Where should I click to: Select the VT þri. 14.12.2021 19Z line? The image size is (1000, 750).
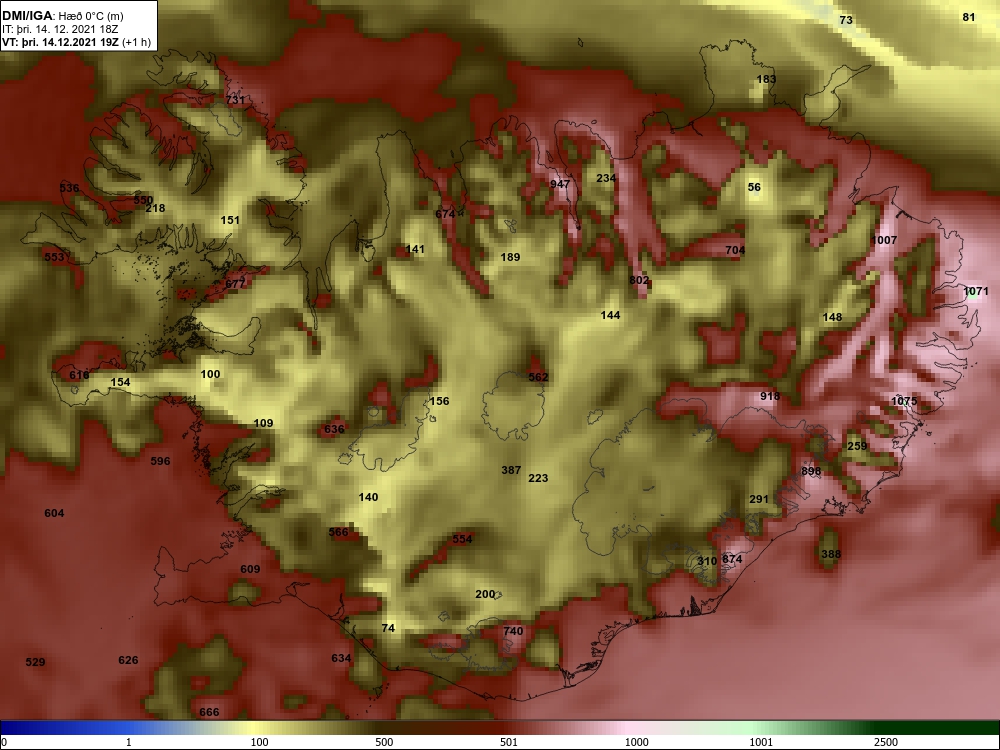click(77, 43)
